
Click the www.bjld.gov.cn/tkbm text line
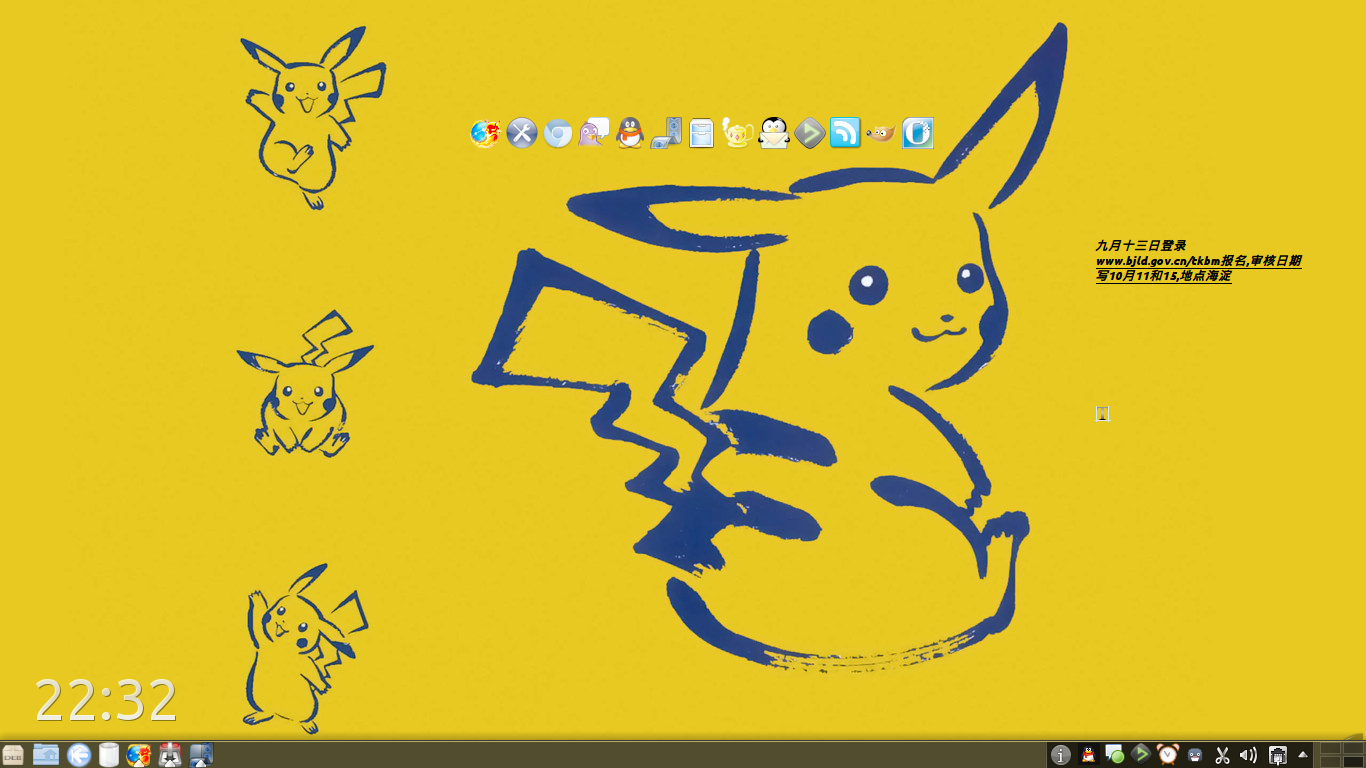point(1199,260)
